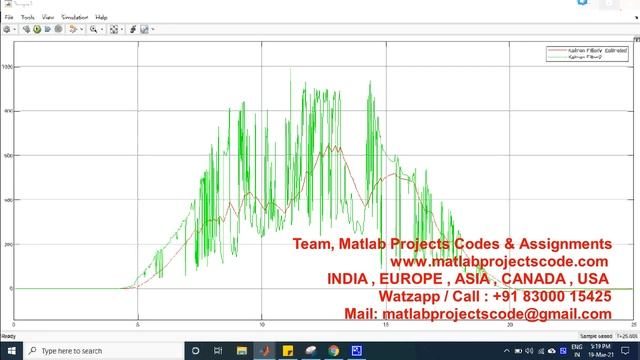Open the File menu

click(9, 17)
